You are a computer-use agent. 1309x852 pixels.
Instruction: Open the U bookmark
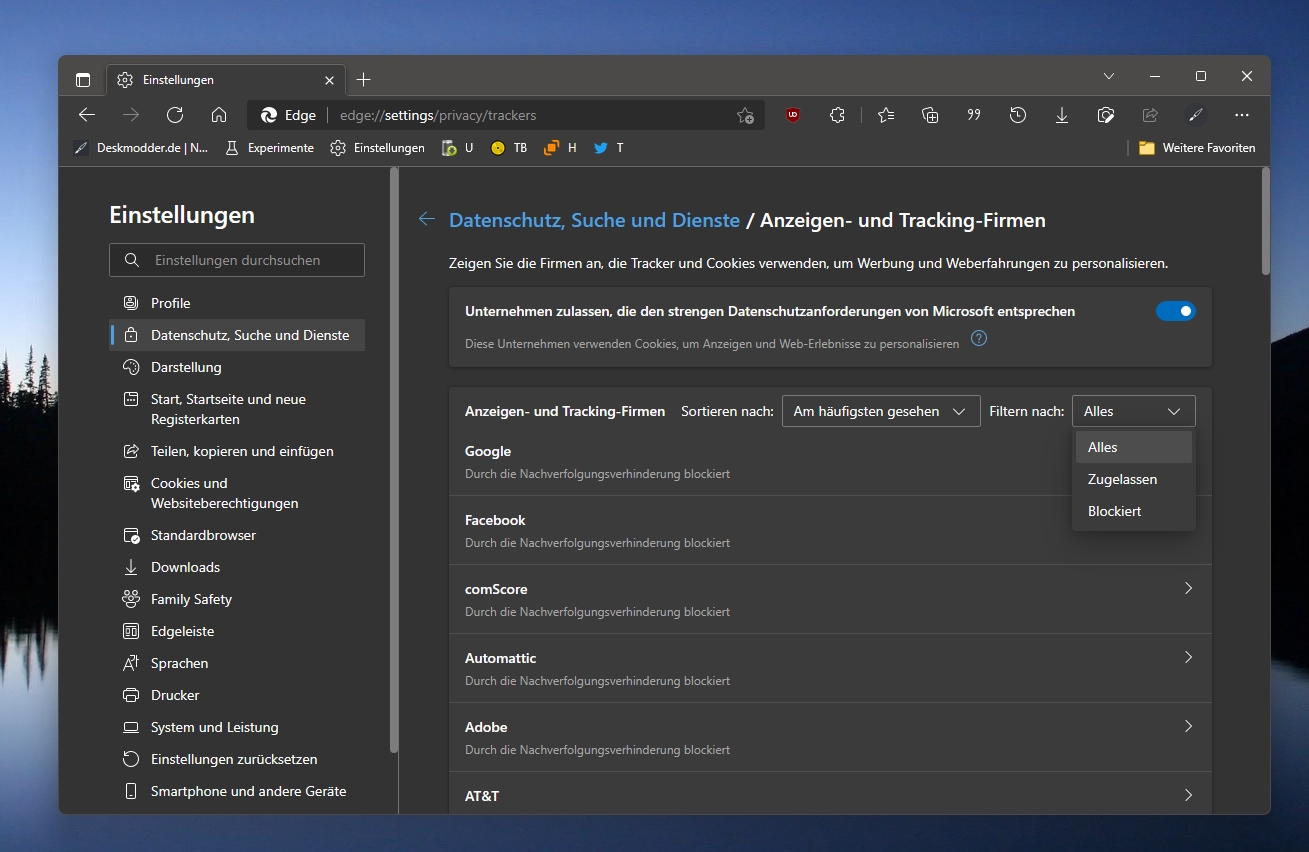point(458,147)
